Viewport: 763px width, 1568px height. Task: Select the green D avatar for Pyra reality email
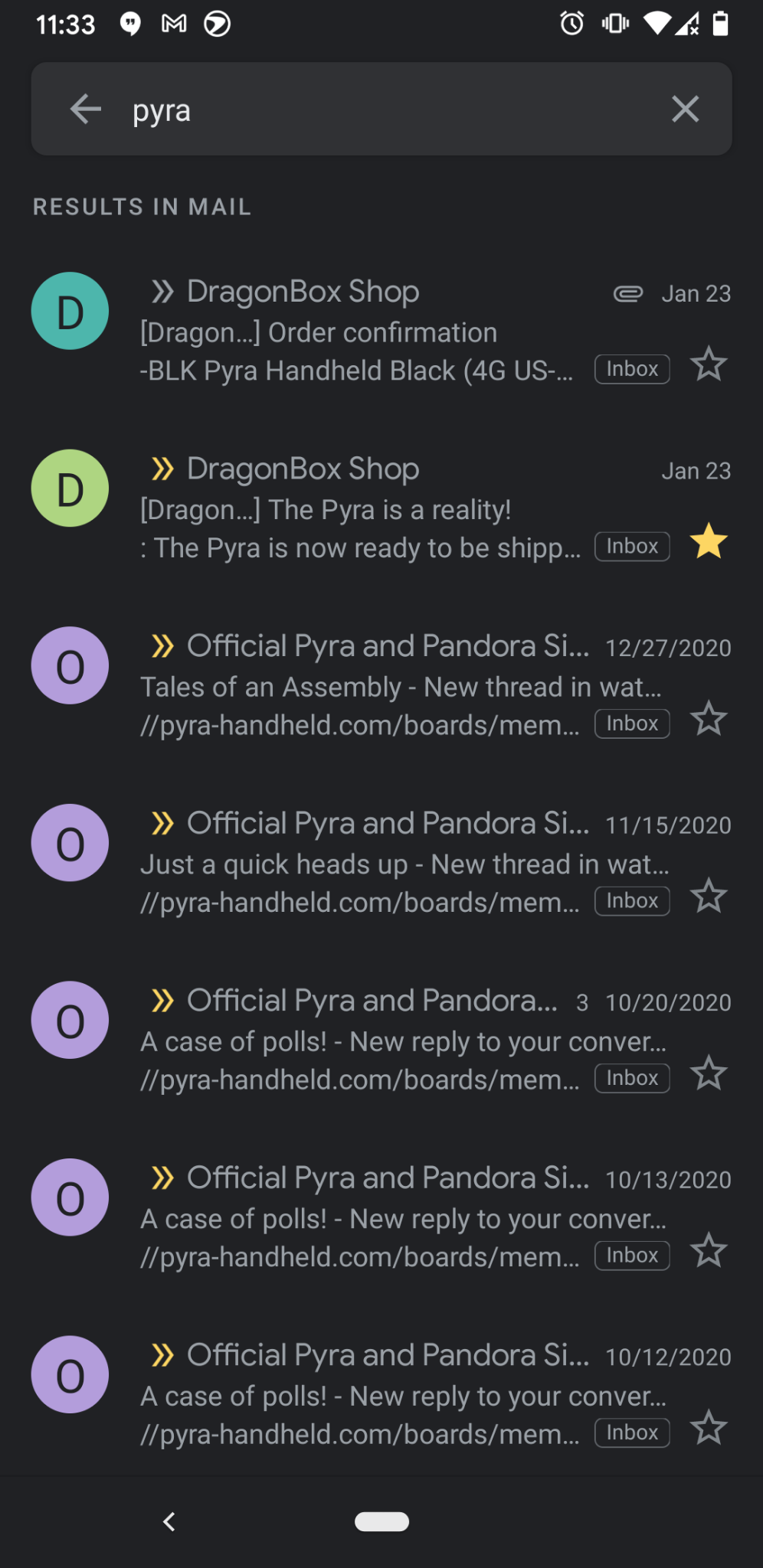click(70, 488)
